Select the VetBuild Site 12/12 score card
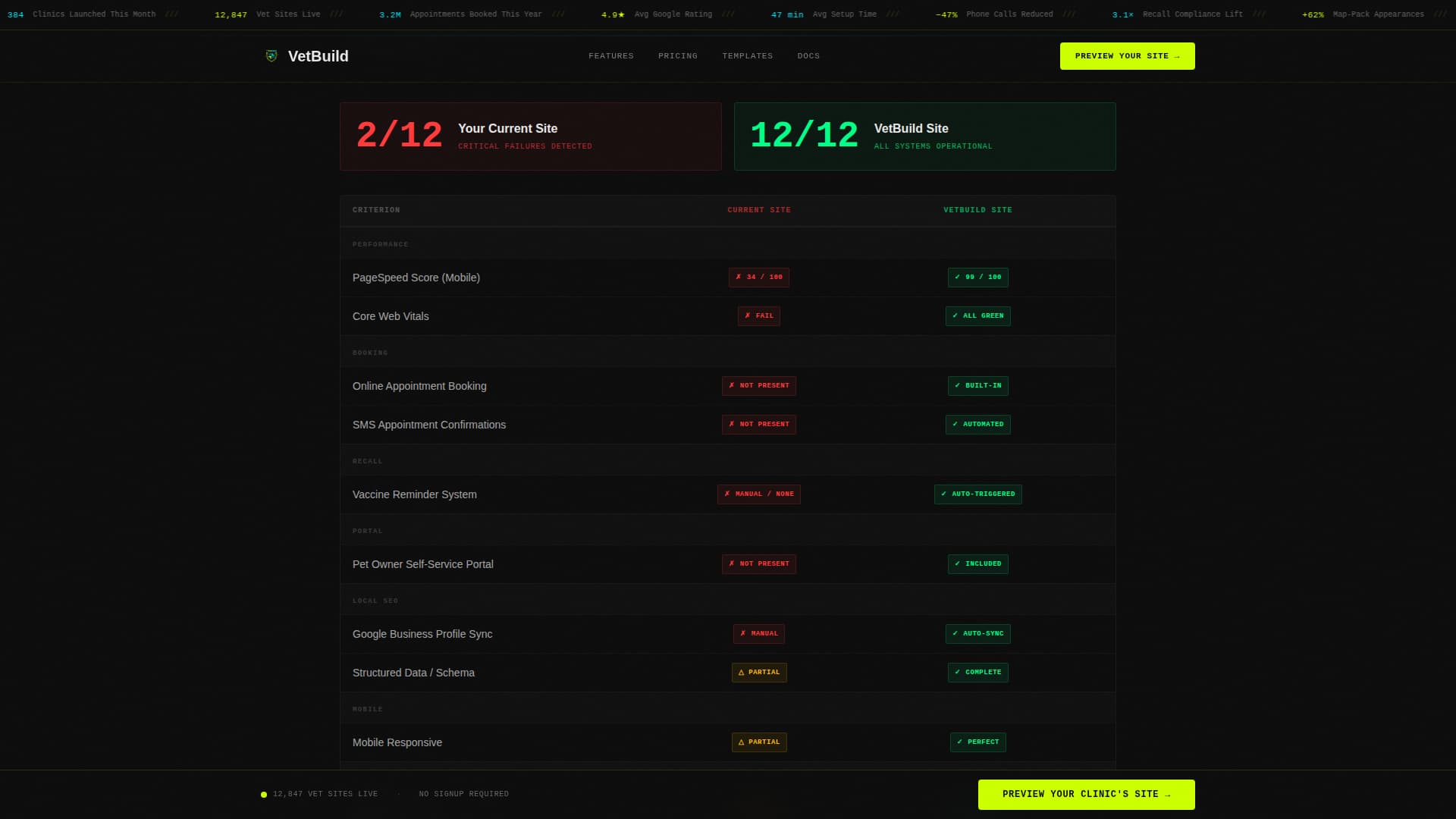Viewport: 1456px width, 819px height. [925, 136]
